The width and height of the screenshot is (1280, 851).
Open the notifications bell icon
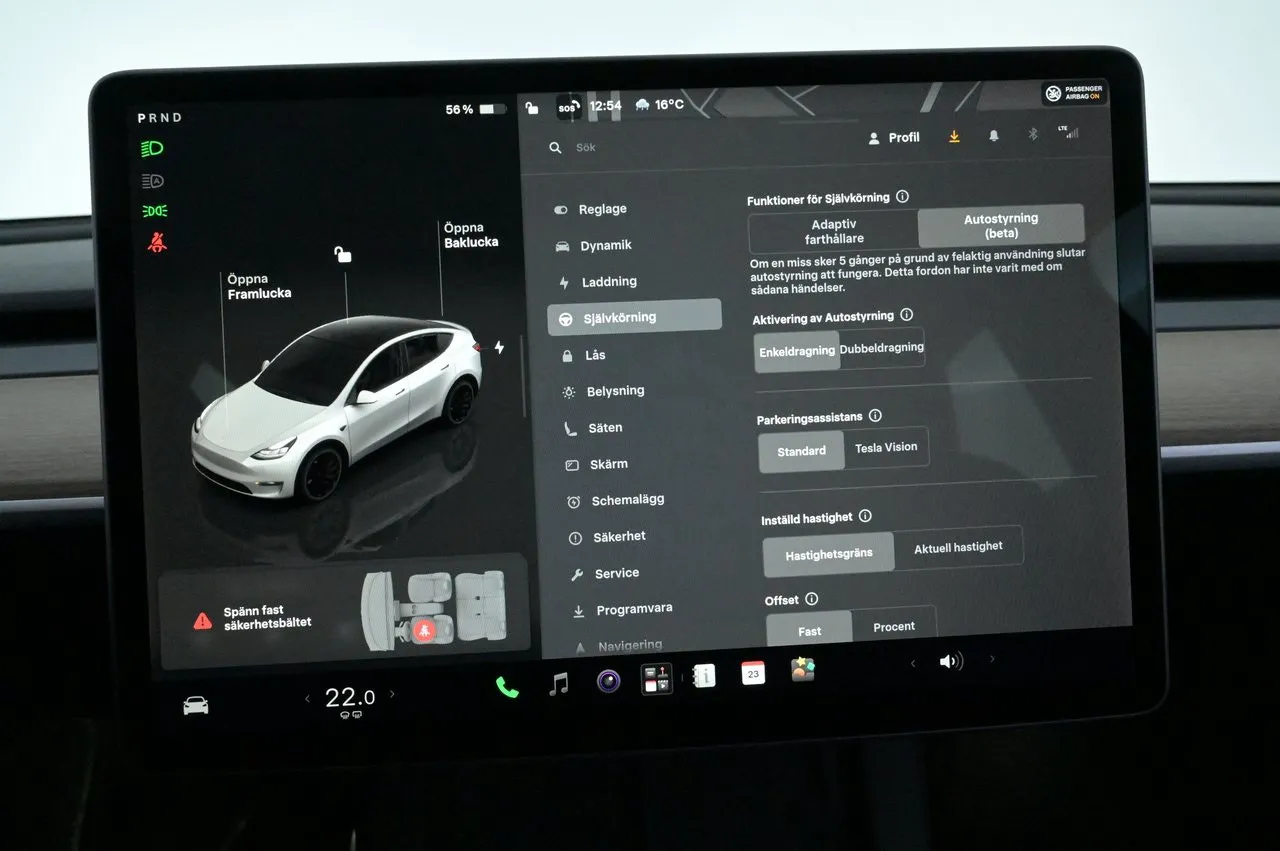pos(994,136)
